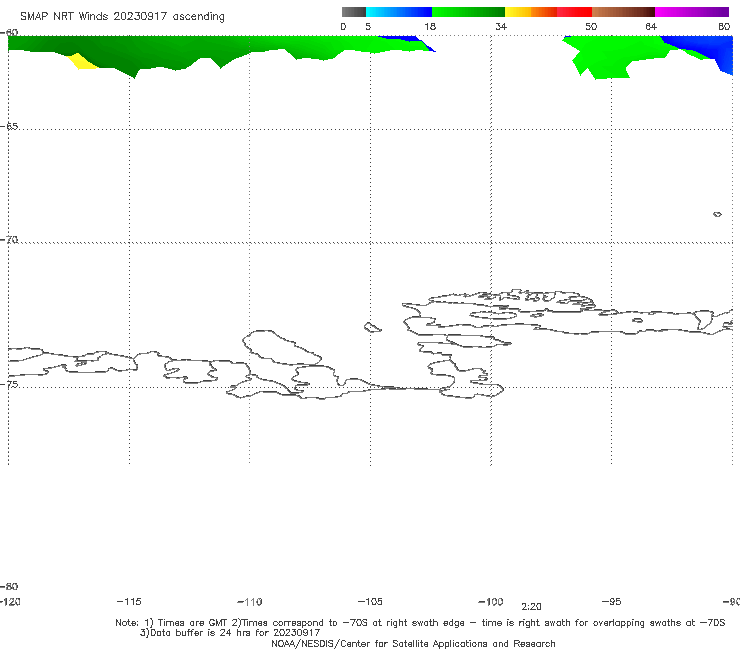
Task: Click the -105 longitude axis label
Action: pyautogui.click(x=370, y=602)
